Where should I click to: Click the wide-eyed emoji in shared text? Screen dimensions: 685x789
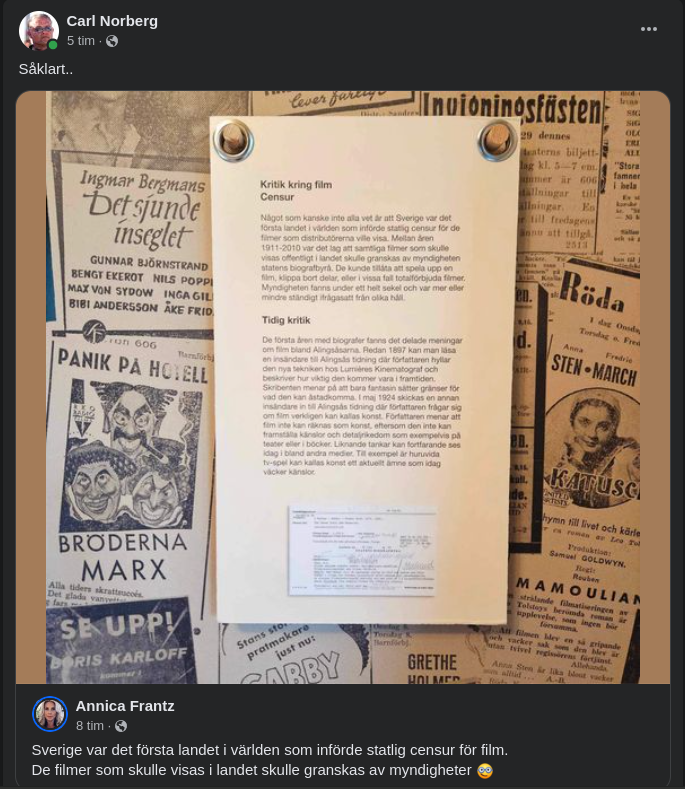tap(484, 770)
